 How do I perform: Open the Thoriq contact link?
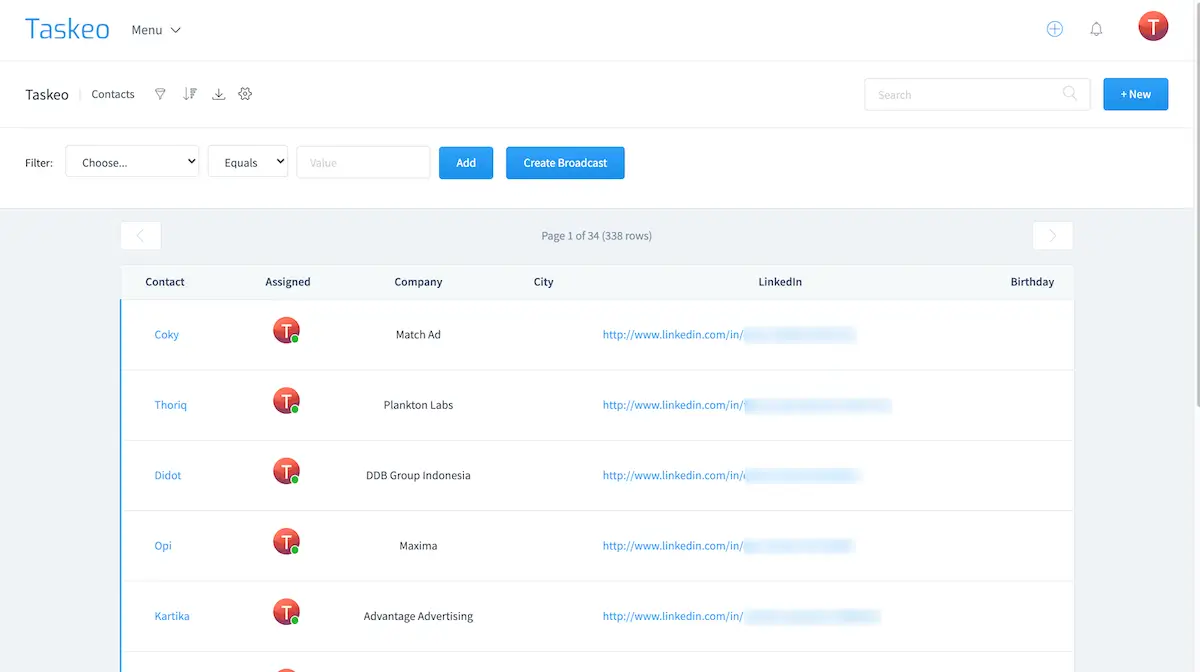[x=171, y=405]
